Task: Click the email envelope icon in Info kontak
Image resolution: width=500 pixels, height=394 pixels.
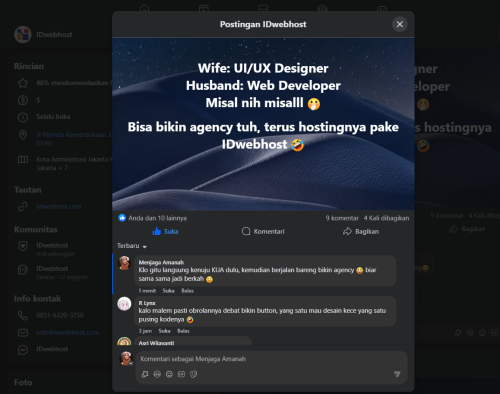Action: coord(23,333)
